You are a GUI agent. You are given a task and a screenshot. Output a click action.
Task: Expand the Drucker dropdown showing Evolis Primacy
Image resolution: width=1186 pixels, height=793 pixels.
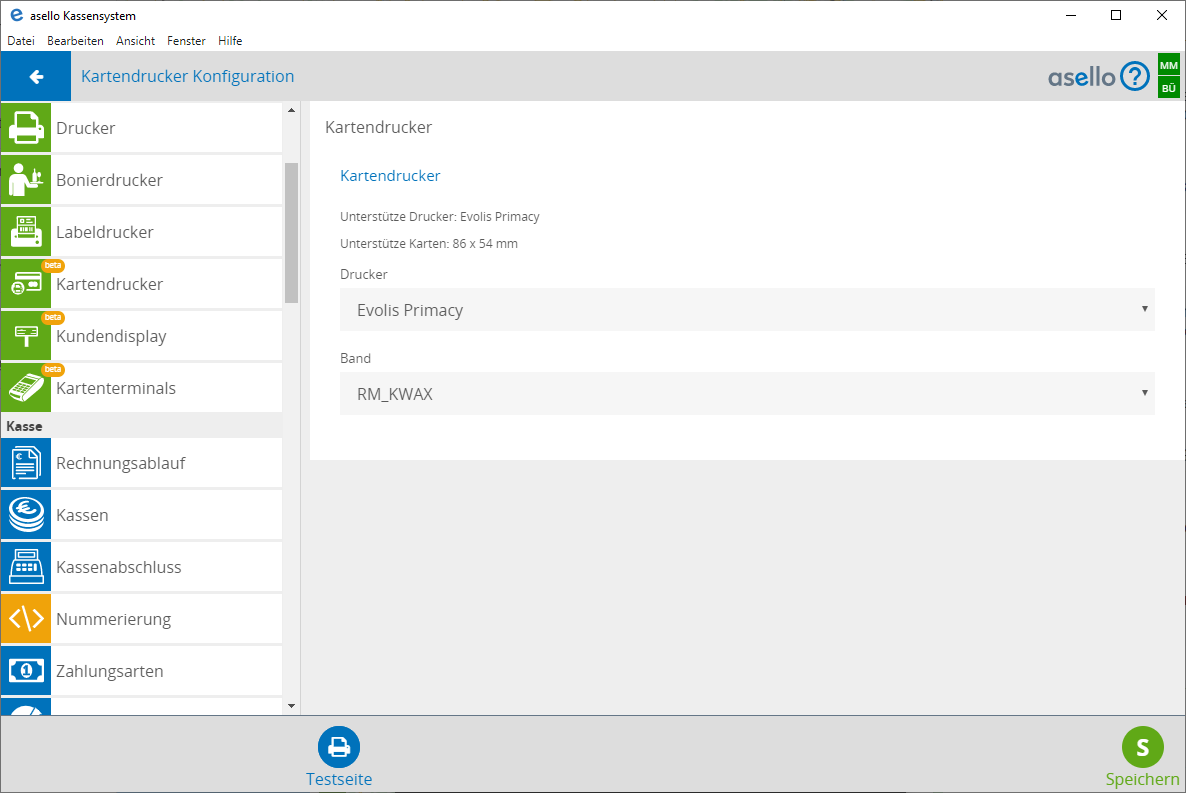tap(747, 310)
